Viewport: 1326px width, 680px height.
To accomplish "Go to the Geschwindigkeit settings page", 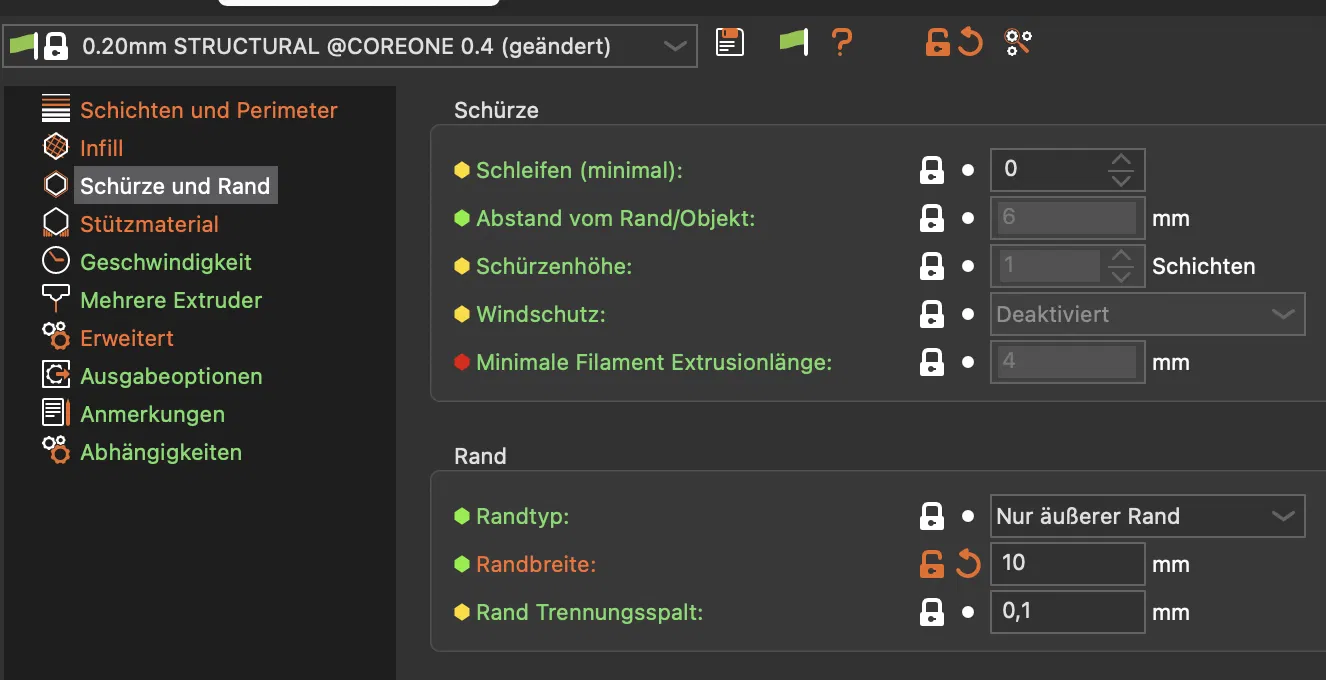I will click(165, 262).
